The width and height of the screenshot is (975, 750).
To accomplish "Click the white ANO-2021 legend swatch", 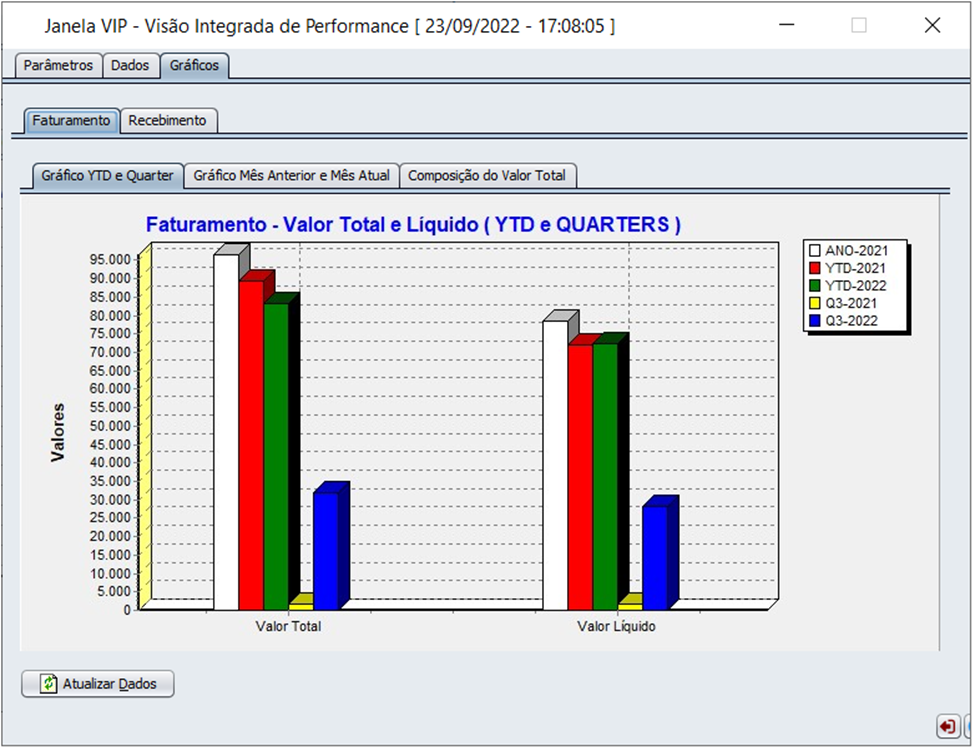I will [x=815, y=251].
